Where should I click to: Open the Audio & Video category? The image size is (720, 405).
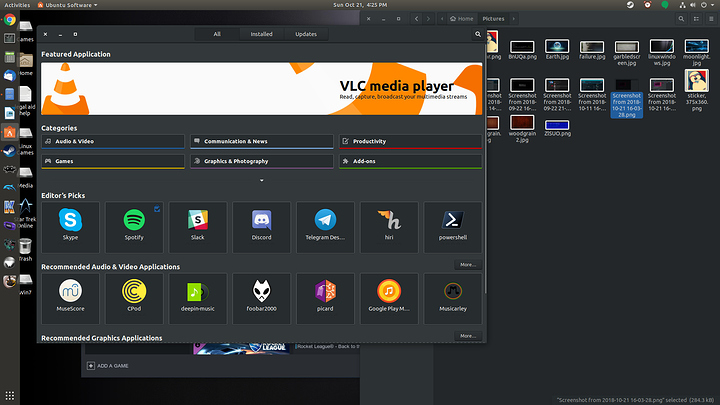(112, 141)
